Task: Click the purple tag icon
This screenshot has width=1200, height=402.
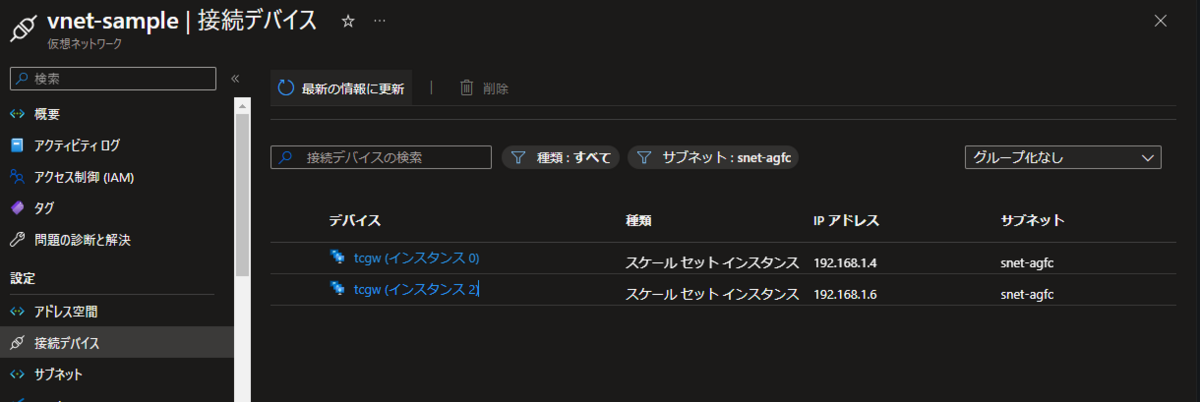Action: point(17,208)
